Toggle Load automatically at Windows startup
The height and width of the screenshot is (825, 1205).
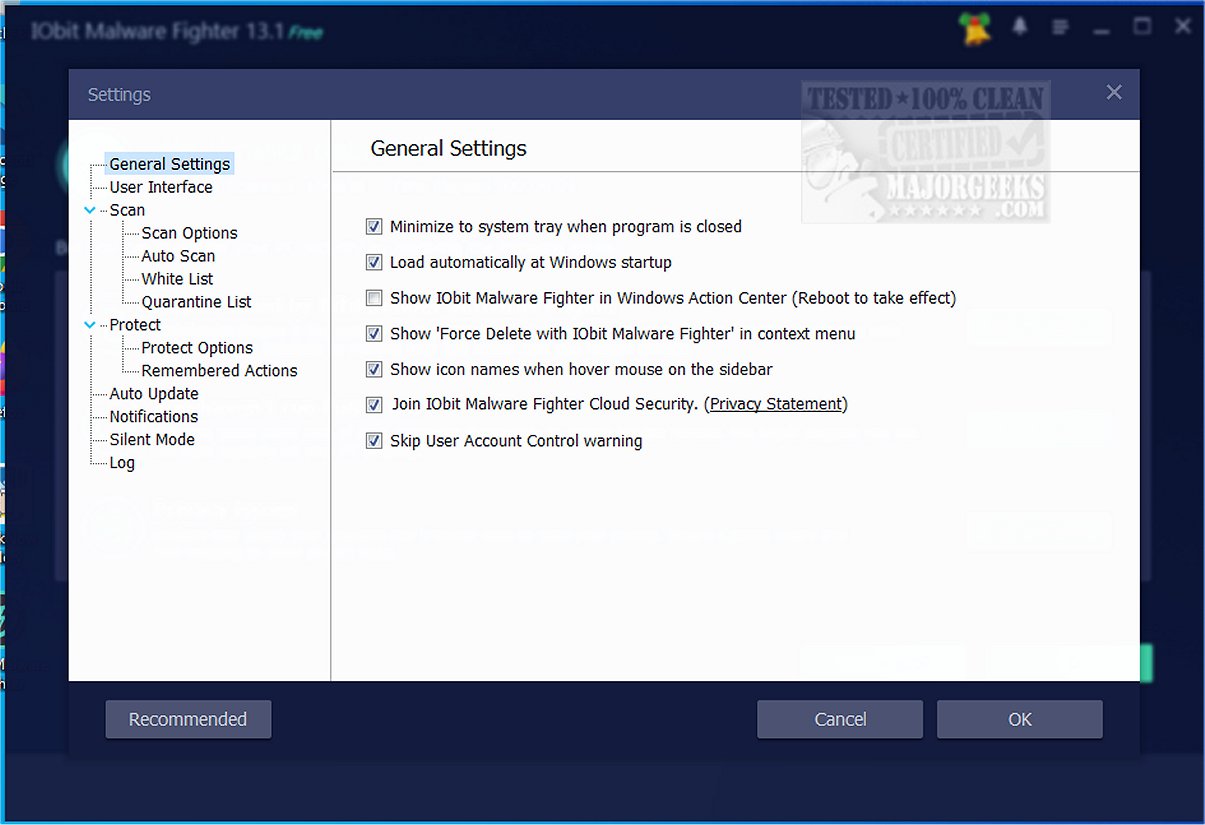point(374,262)
